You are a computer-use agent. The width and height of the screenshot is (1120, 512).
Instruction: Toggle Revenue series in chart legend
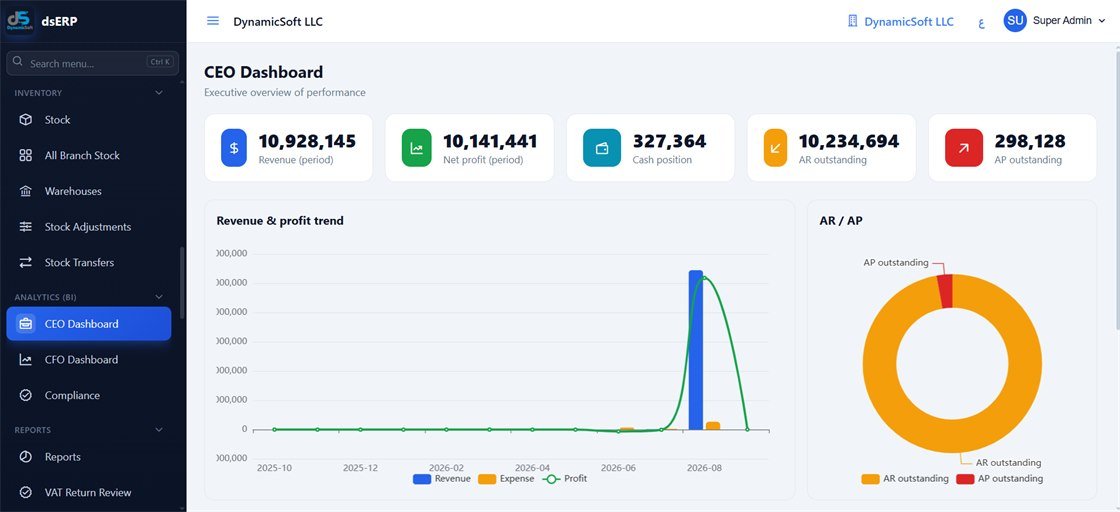coord(441,479)
